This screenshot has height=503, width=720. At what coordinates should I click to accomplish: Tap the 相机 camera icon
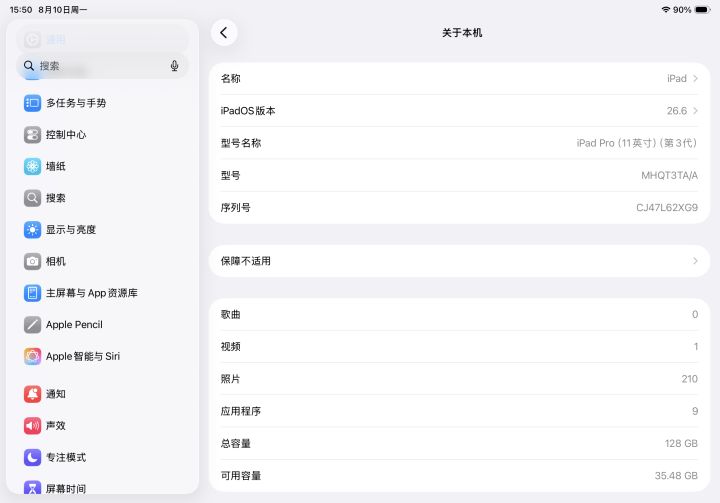tap(32, 261)
